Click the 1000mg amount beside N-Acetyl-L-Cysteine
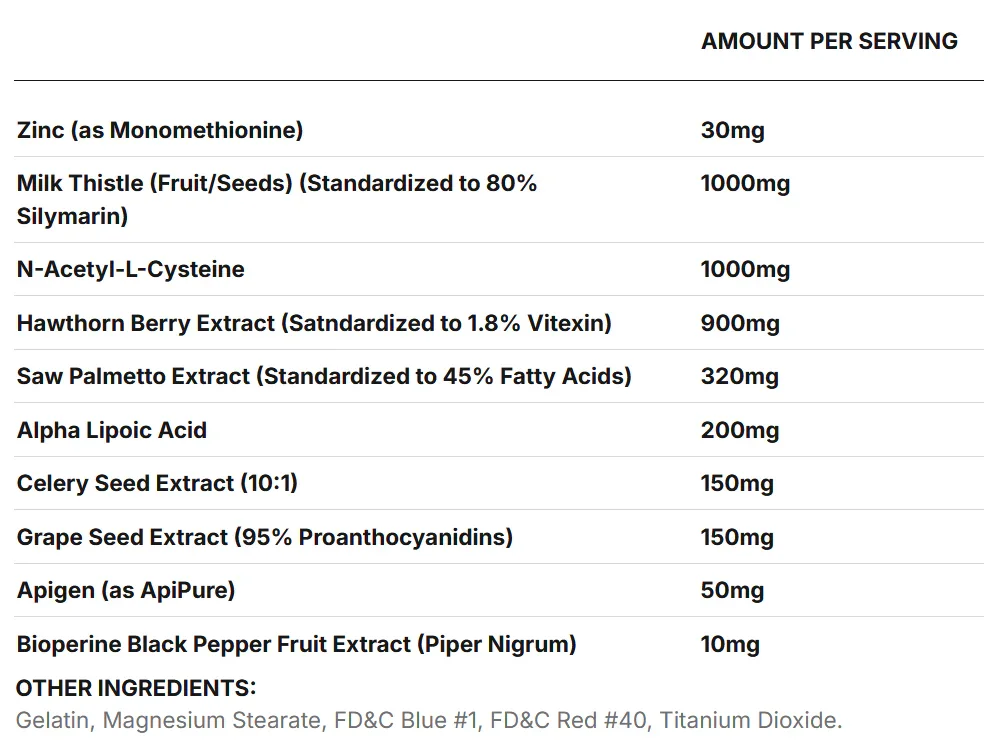The width and height of the screenshot is (984, 744). pos(745,270)
